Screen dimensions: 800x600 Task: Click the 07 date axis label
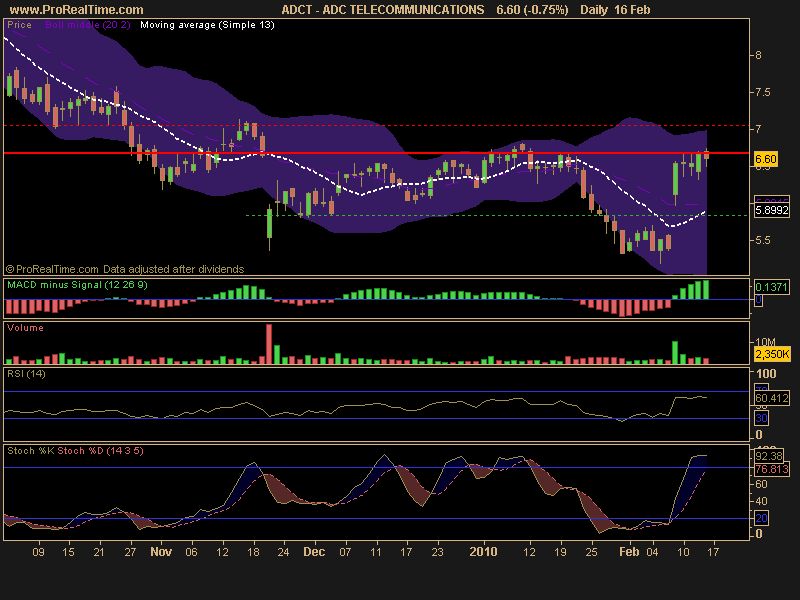(345, 552)
